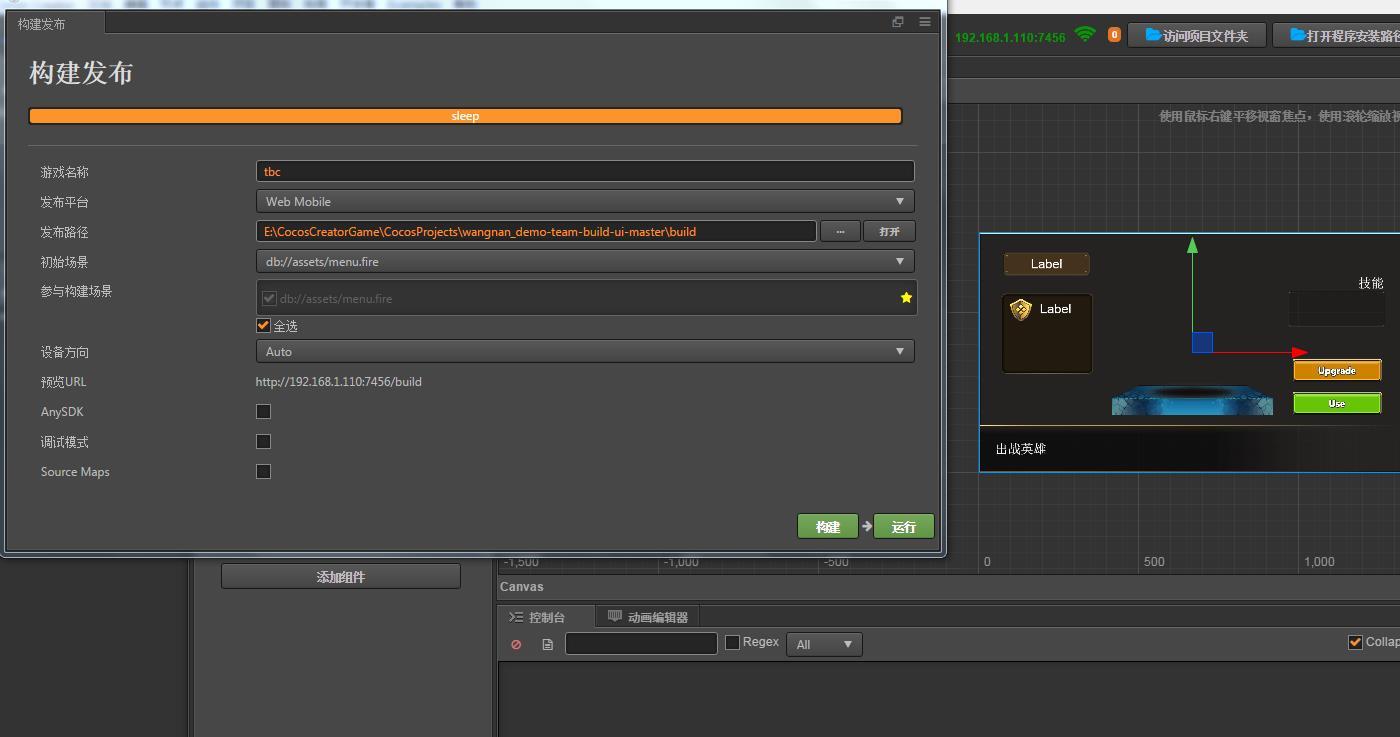Click the orange Upgrade button in the scene
This screenshot has width=1400, height=737.
pyautogui.click(x=1337, y=370)
